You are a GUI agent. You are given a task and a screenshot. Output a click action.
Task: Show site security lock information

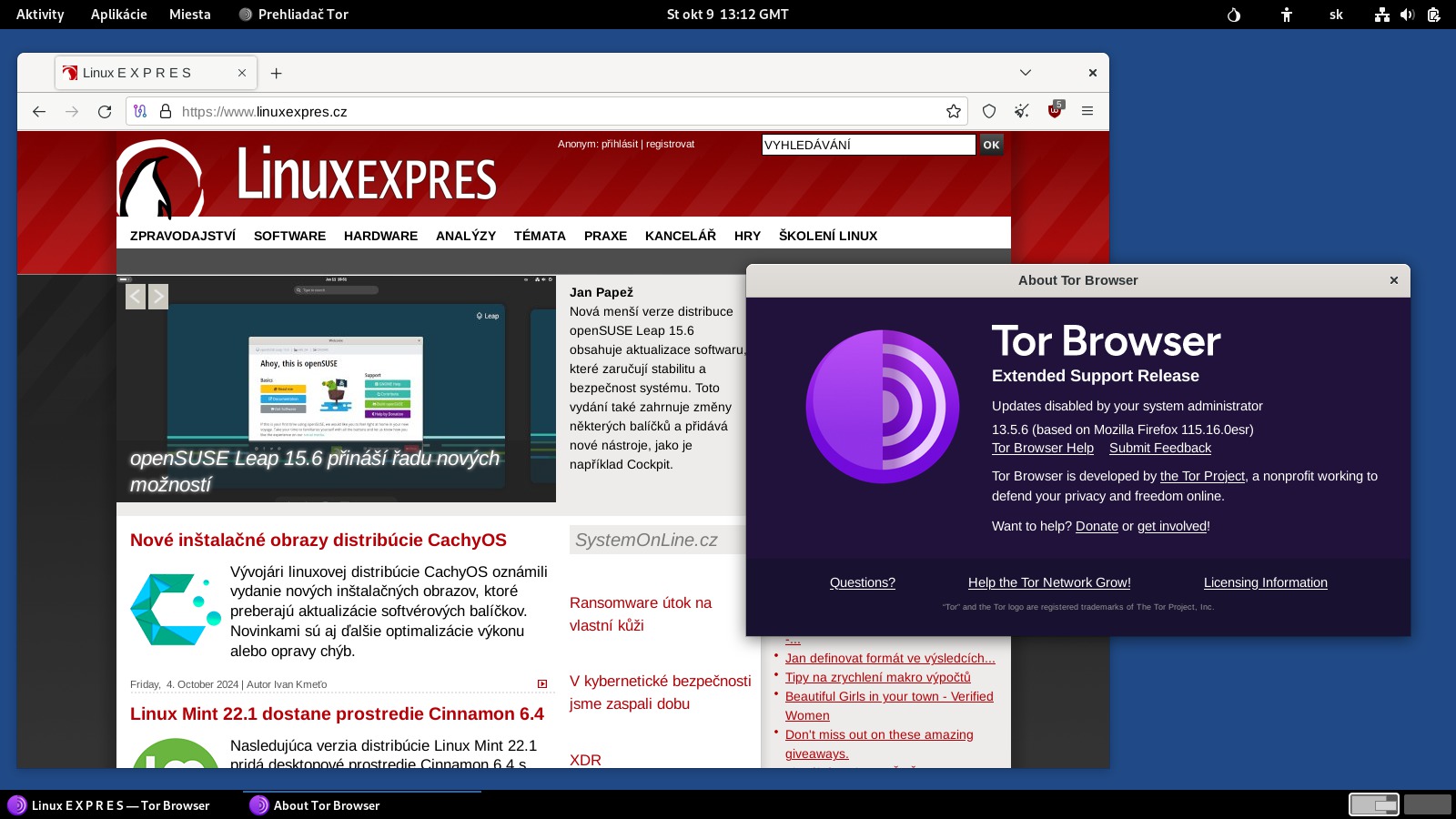pyautogui.click(x=166, y=111)
